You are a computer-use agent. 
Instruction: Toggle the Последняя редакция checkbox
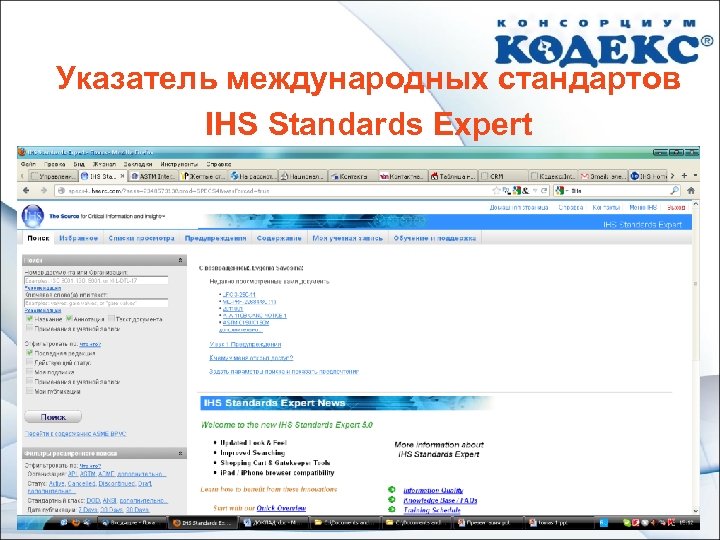pyautogui.click(x=29, y=353)
